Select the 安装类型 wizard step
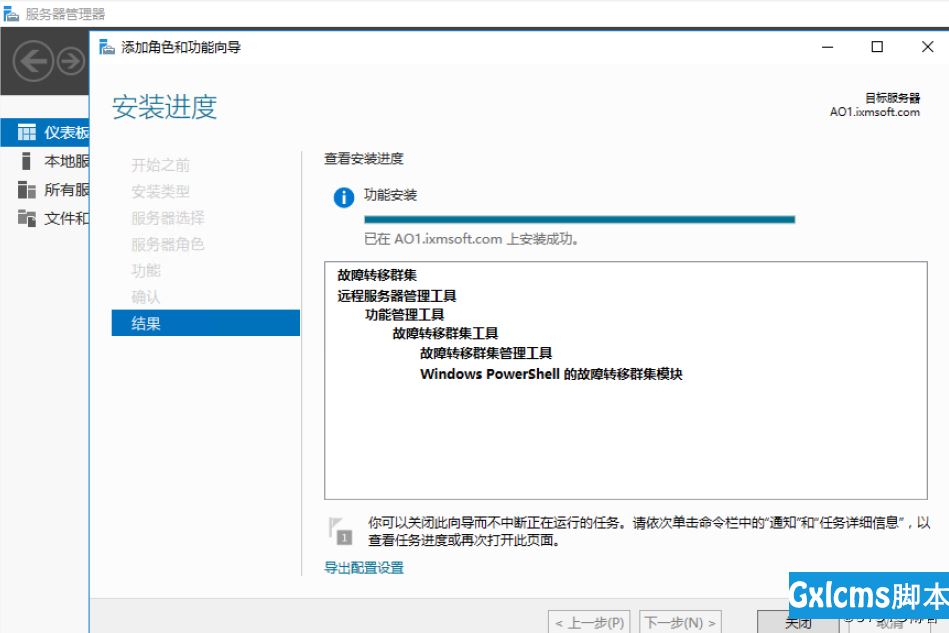 tap(160, 191)
